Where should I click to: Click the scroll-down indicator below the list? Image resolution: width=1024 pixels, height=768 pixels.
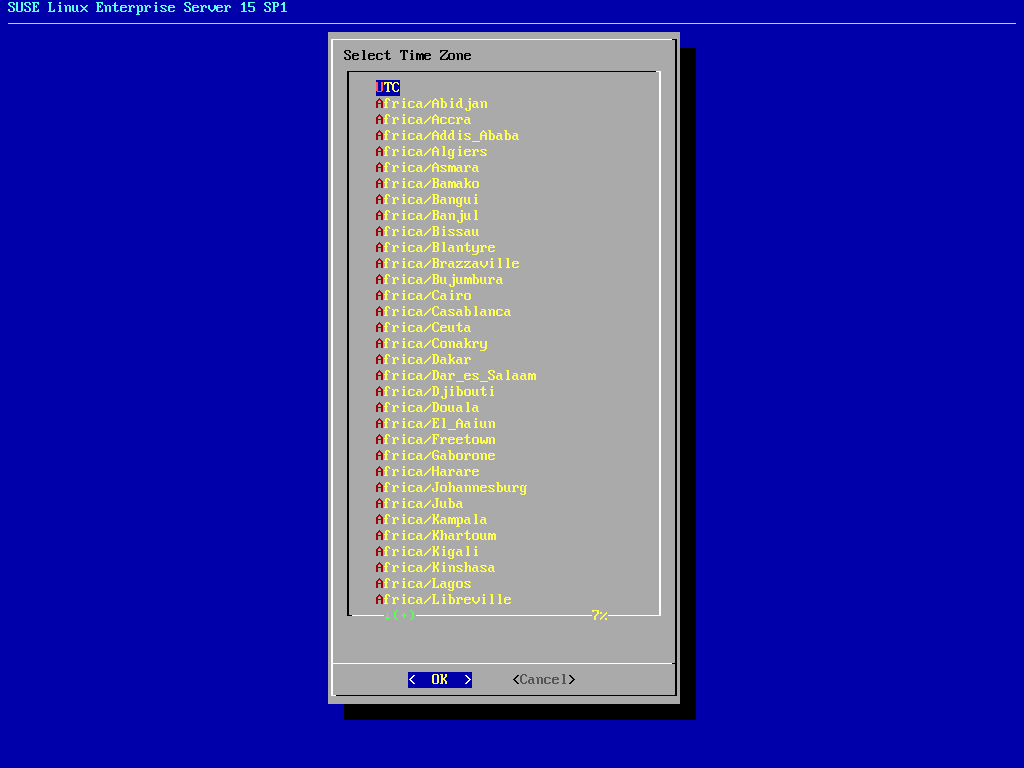tap(400, 616)
